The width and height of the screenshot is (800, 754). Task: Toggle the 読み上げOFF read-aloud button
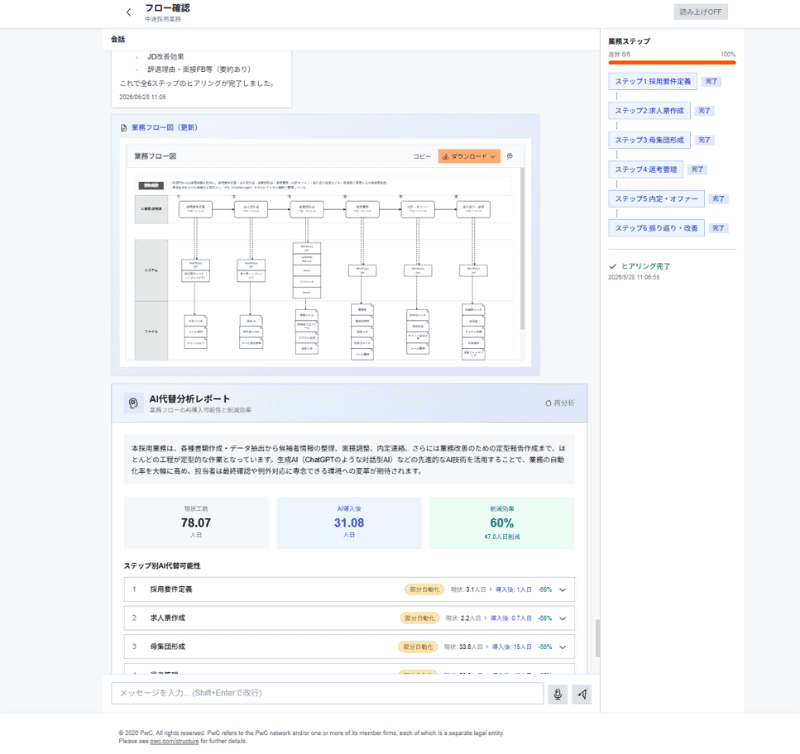pyautogui.click(x=701, y=12)
